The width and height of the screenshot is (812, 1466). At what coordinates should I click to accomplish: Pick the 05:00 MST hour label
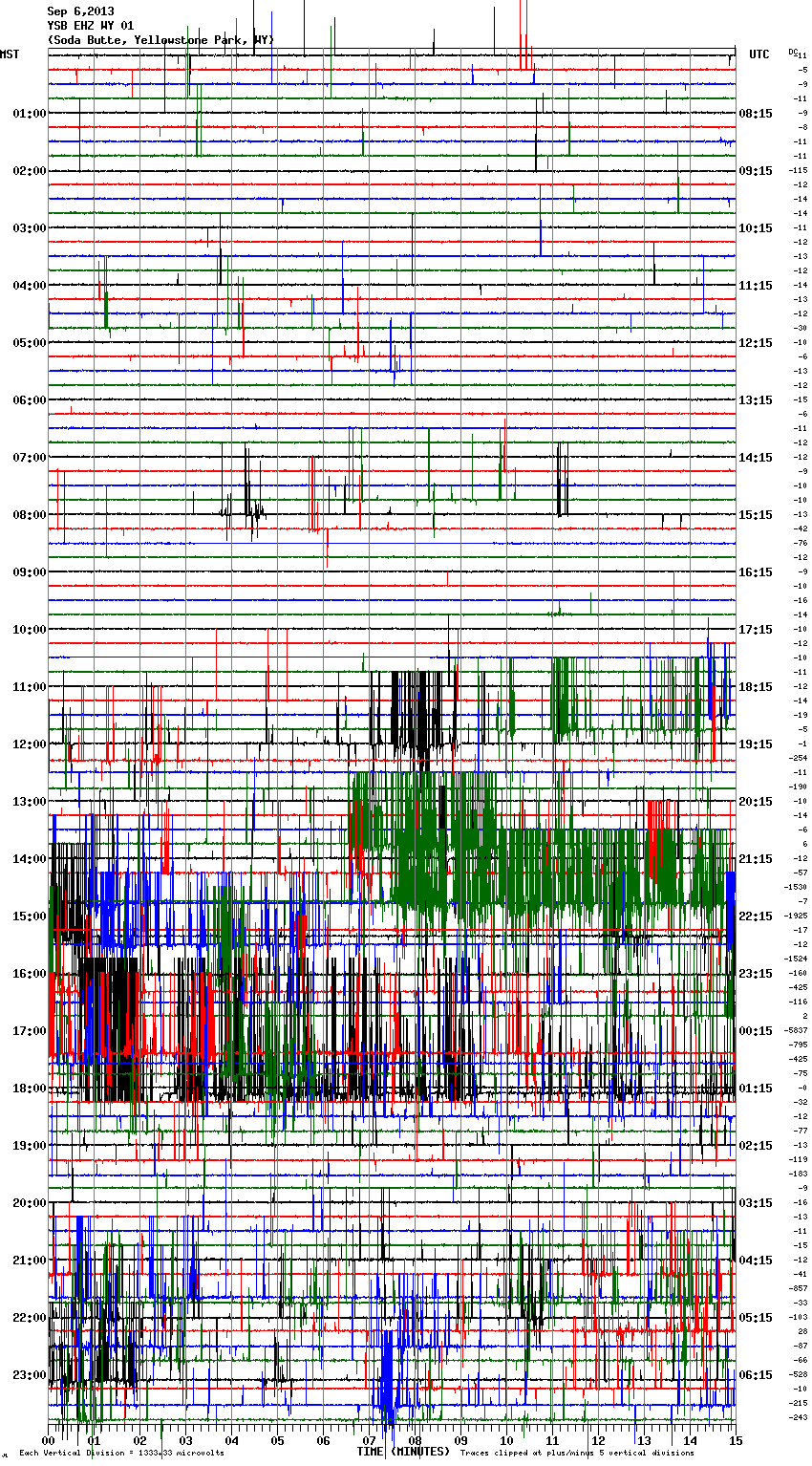coord(30,343)
